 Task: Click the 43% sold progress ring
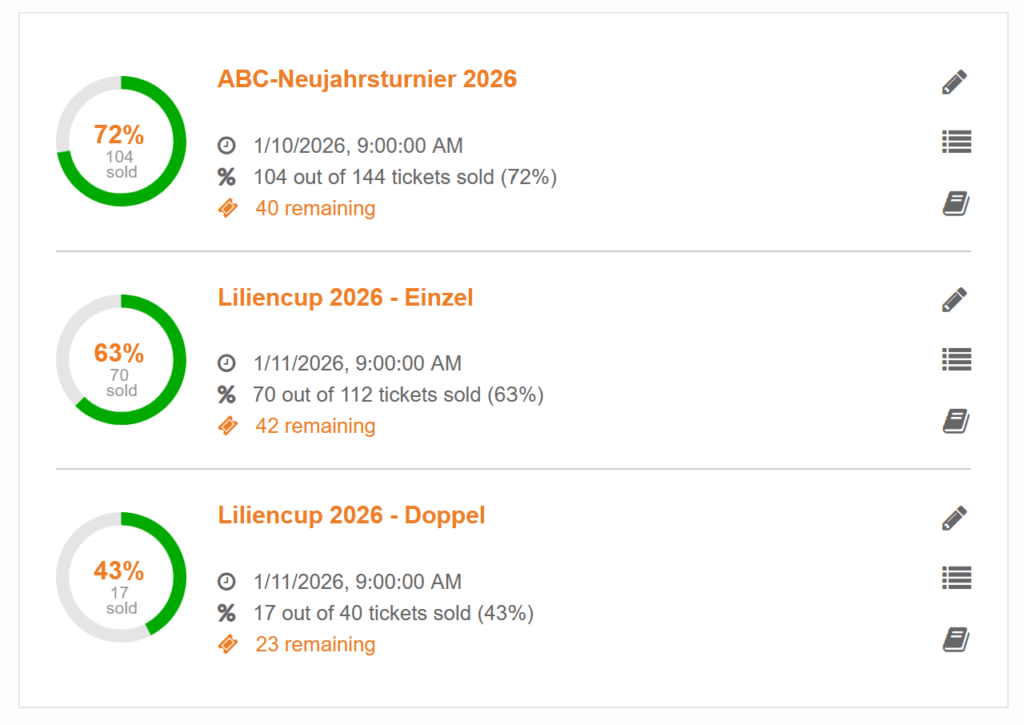point(121,577)
